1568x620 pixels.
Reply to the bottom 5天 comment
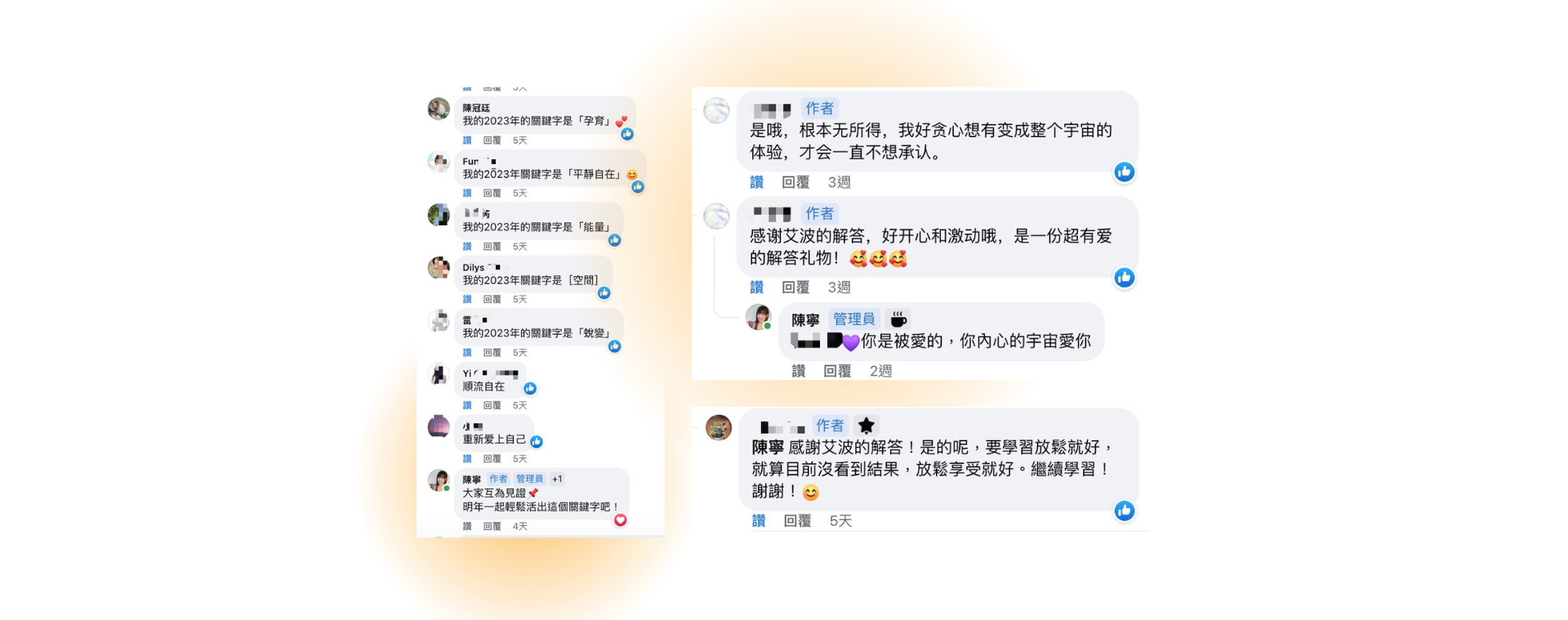point(797,521)
